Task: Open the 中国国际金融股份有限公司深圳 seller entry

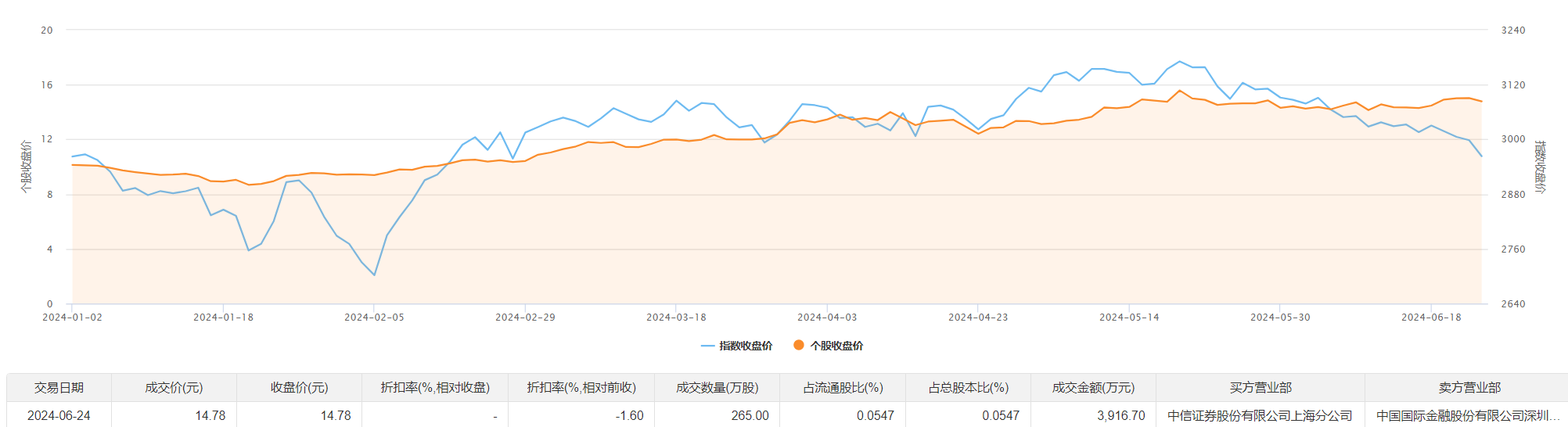Action: pyautogui.click(x=1468, y=416)
